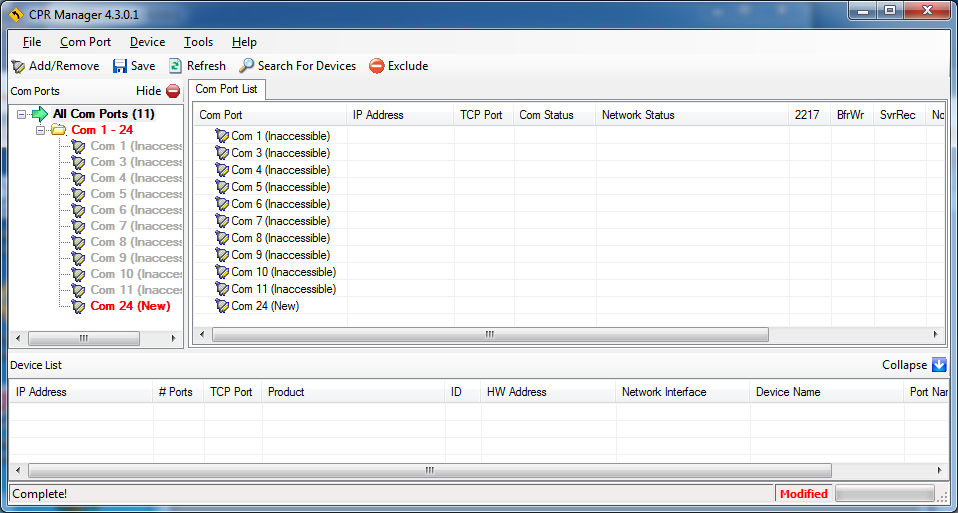Click Search For Devices toolbar text
958x513 pixels.
tap(307, 66)
